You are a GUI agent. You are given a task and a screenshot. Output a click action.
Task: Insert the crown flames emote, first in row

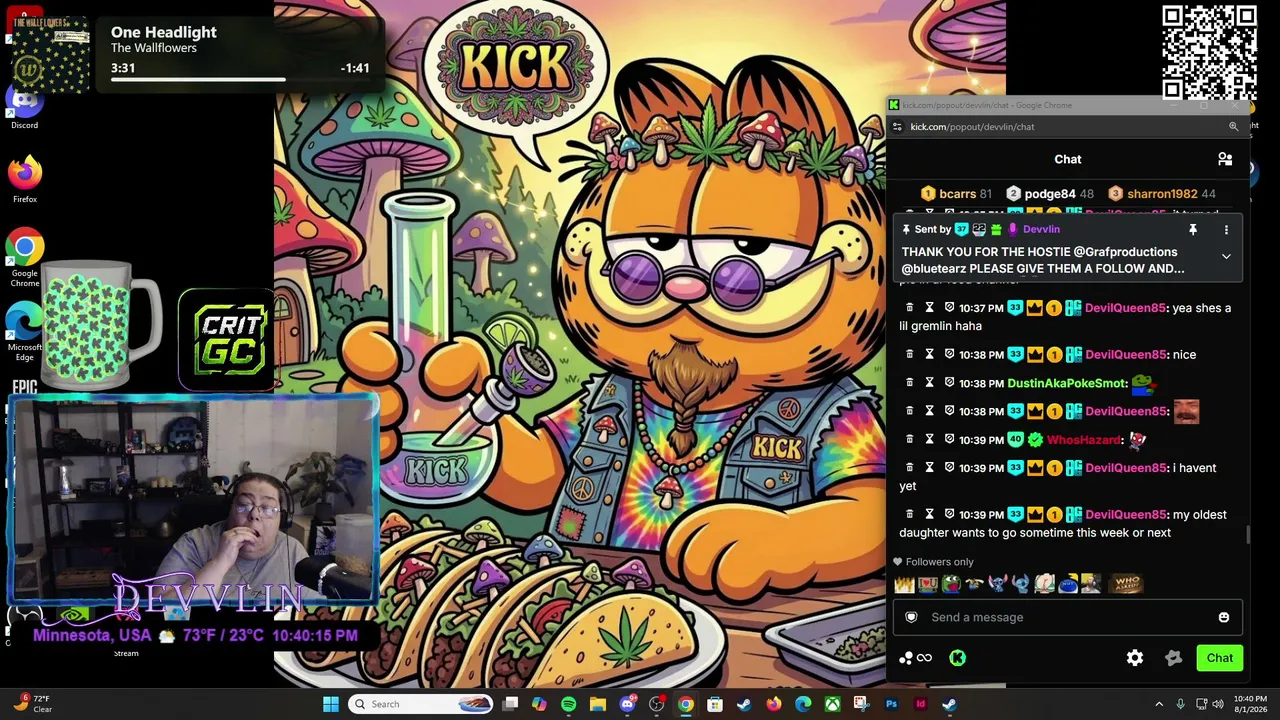pyautogui.click(x=905, y=584)
